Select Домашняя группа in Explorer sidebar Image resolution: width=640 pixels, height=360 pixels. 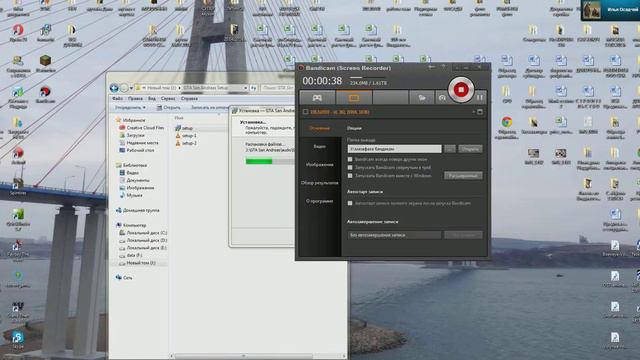pyautogui.click(x=138, y=210)
